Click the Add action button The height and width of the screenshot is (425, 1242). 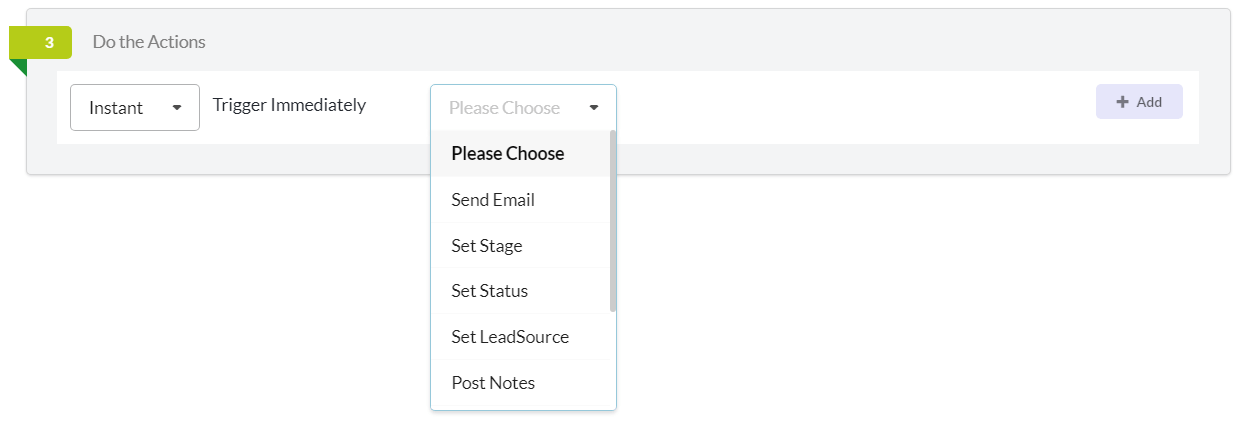tap(1139, 102)
